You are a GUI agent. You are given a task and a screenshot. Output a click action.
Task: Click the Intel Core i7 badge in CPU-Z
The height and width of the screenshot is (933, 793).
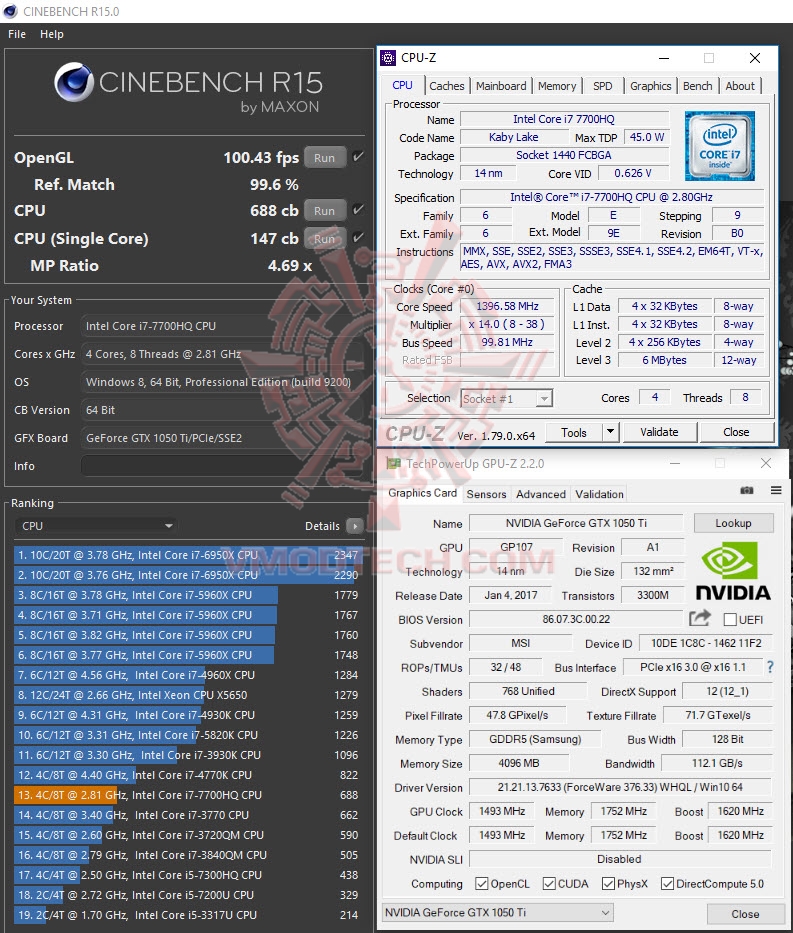pos(719,146)
